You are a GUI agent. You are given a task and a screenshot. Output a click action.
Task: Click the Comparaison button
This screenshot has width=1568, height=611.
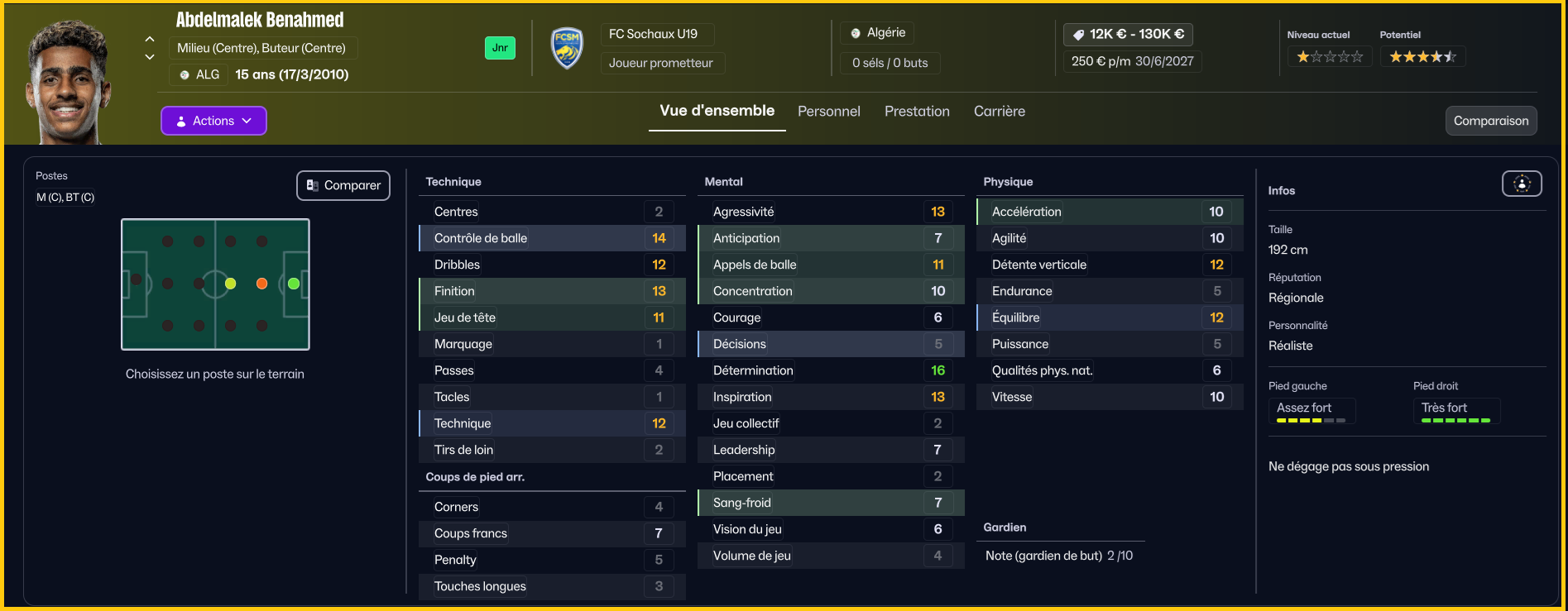(1491, 121)
